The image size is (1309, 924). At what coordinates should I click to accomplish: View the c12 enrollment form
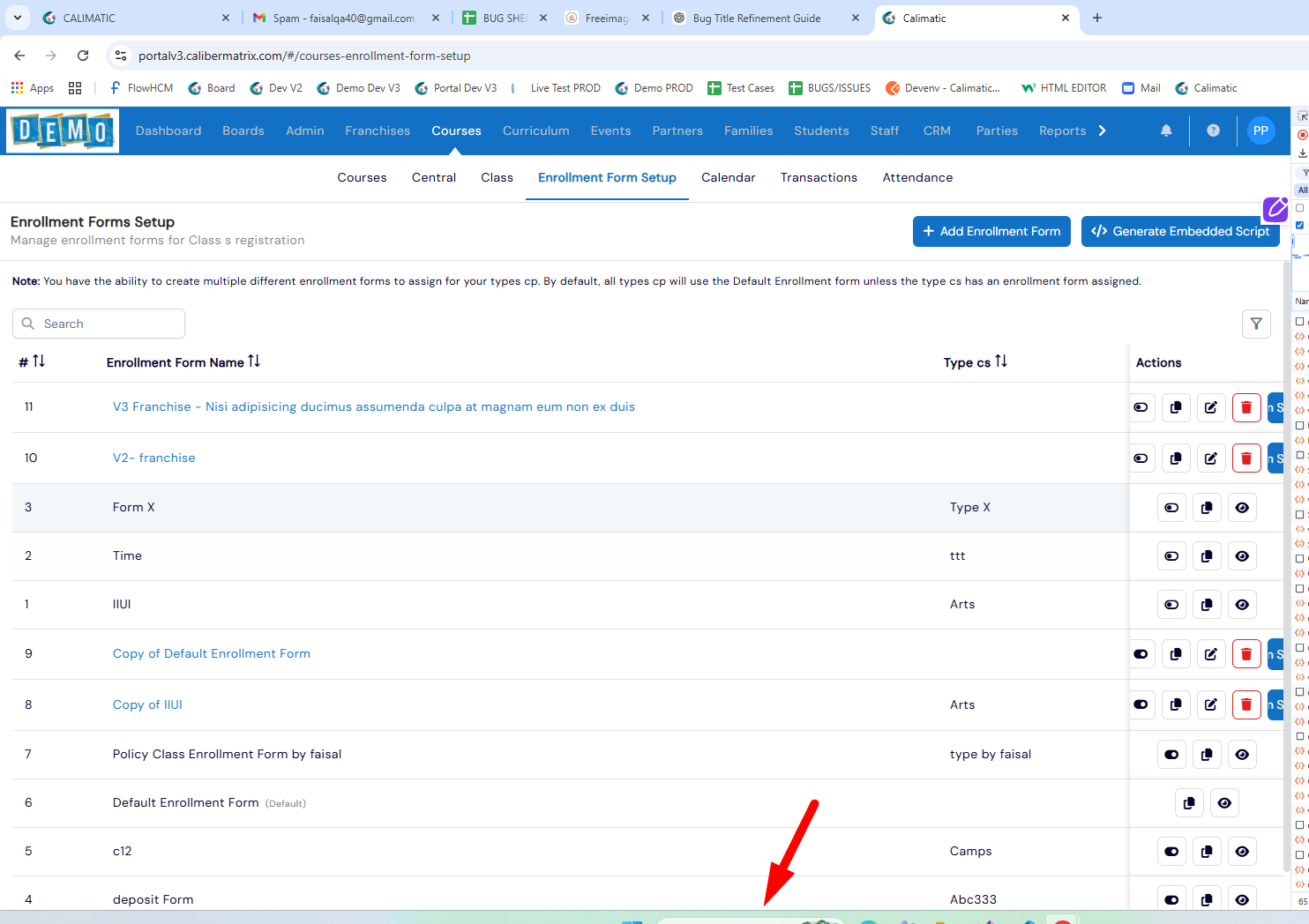[x=1242, y=852]
